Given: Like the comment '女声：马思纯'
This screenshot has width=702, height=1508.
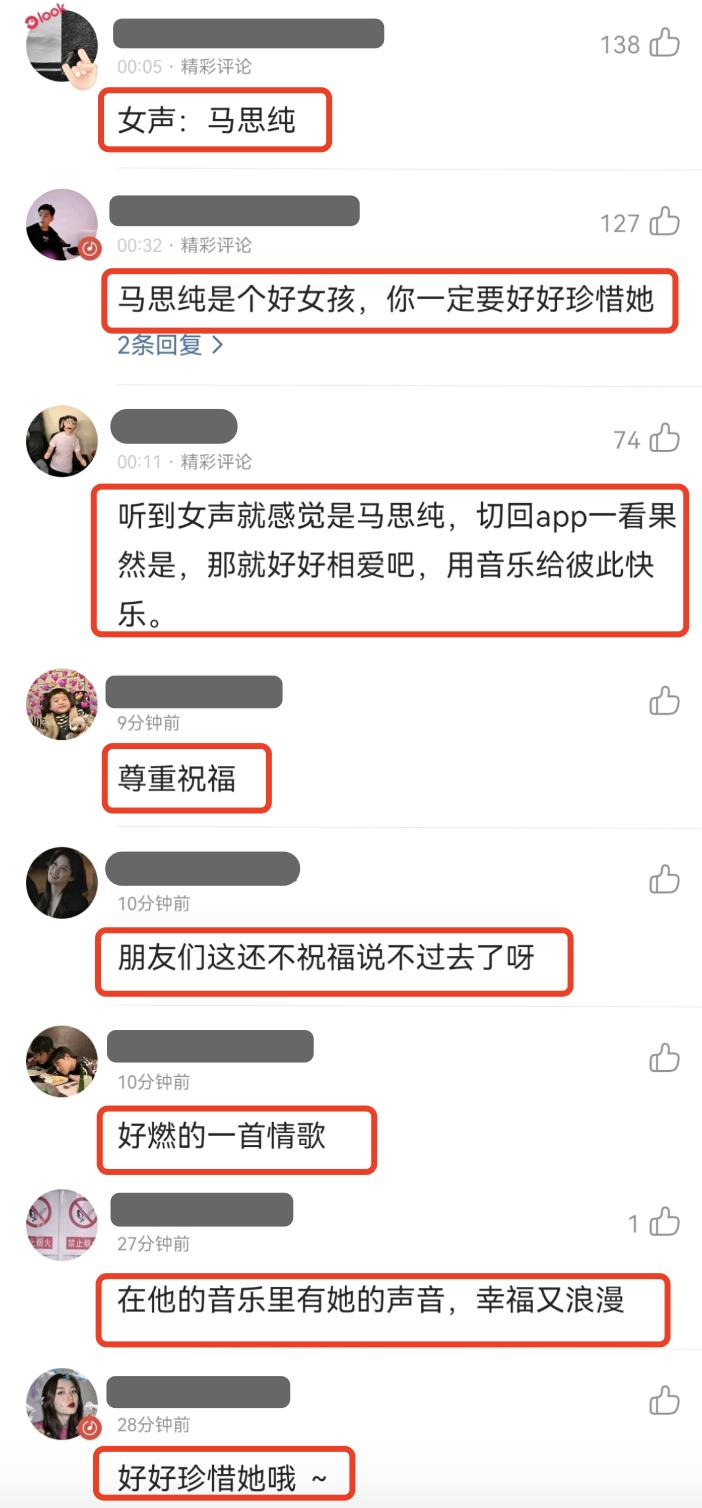Looking at the screenshot, I should (665, 43).
